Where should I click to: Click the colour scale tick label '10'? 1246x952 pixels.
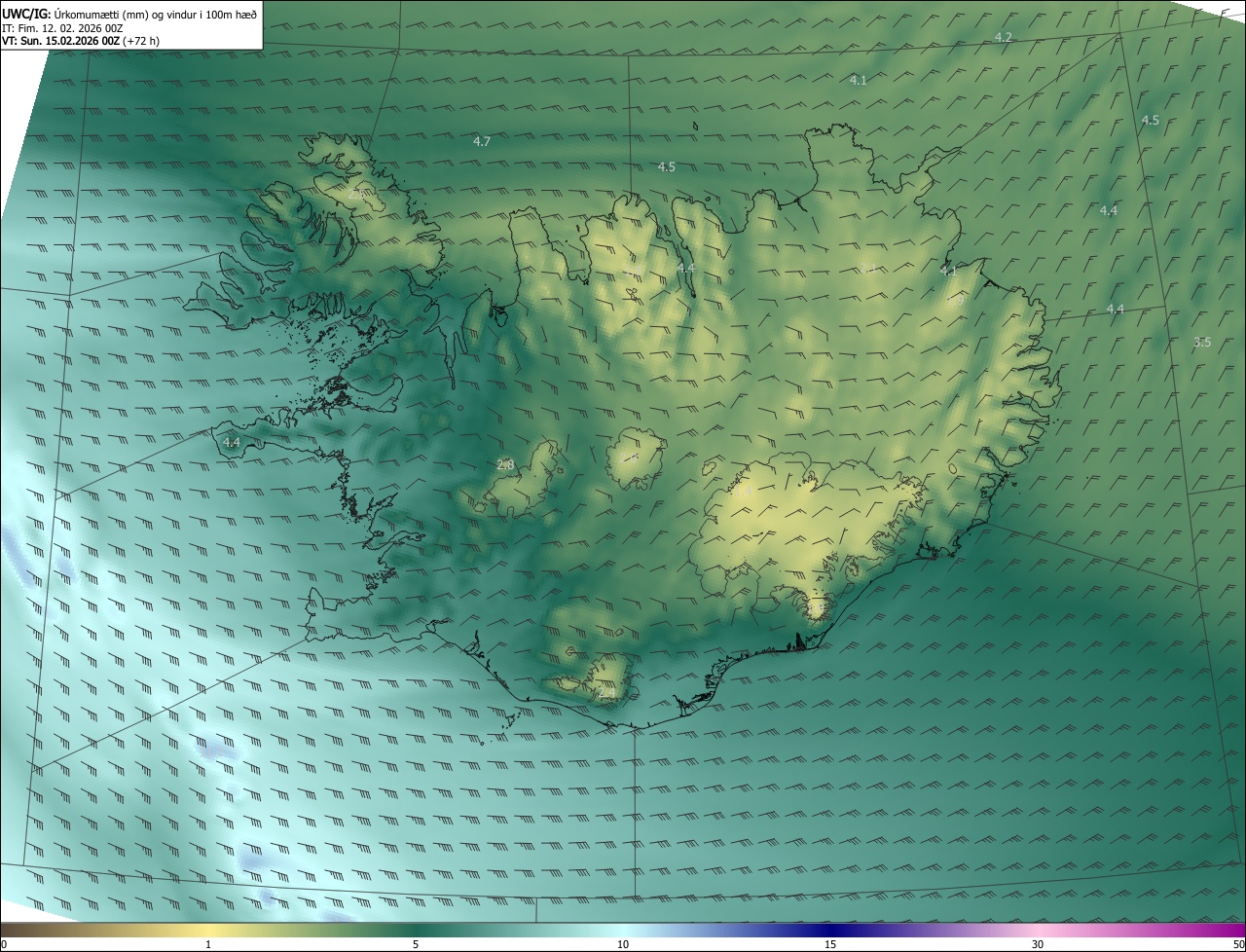tap(623, 945)
